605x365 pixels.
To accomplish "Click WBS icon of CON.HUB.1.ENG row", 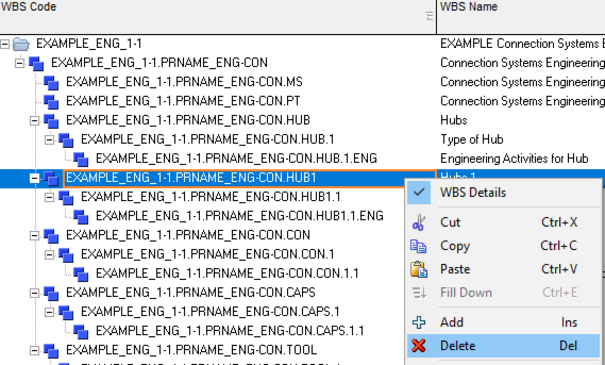I will [81, 159].
